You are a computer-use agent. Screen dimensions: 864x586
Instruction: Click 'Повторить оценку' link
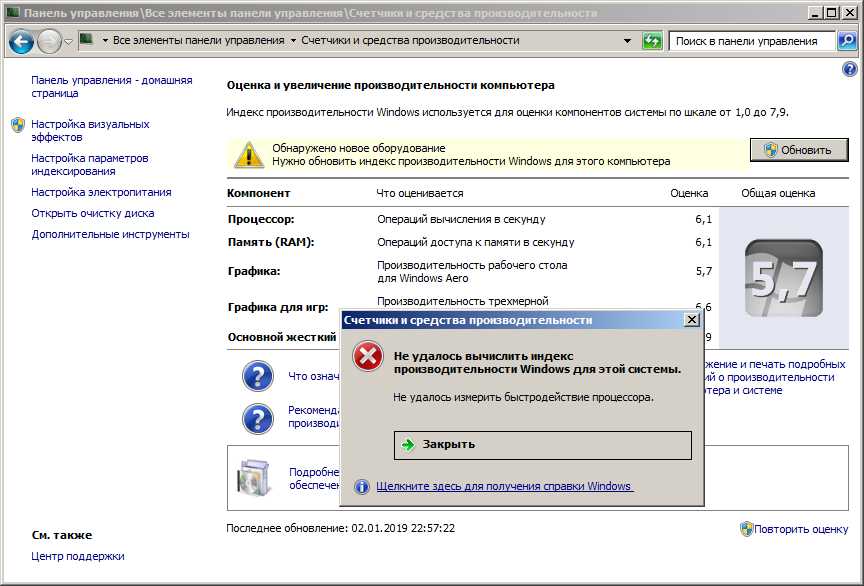click(801, 529)
